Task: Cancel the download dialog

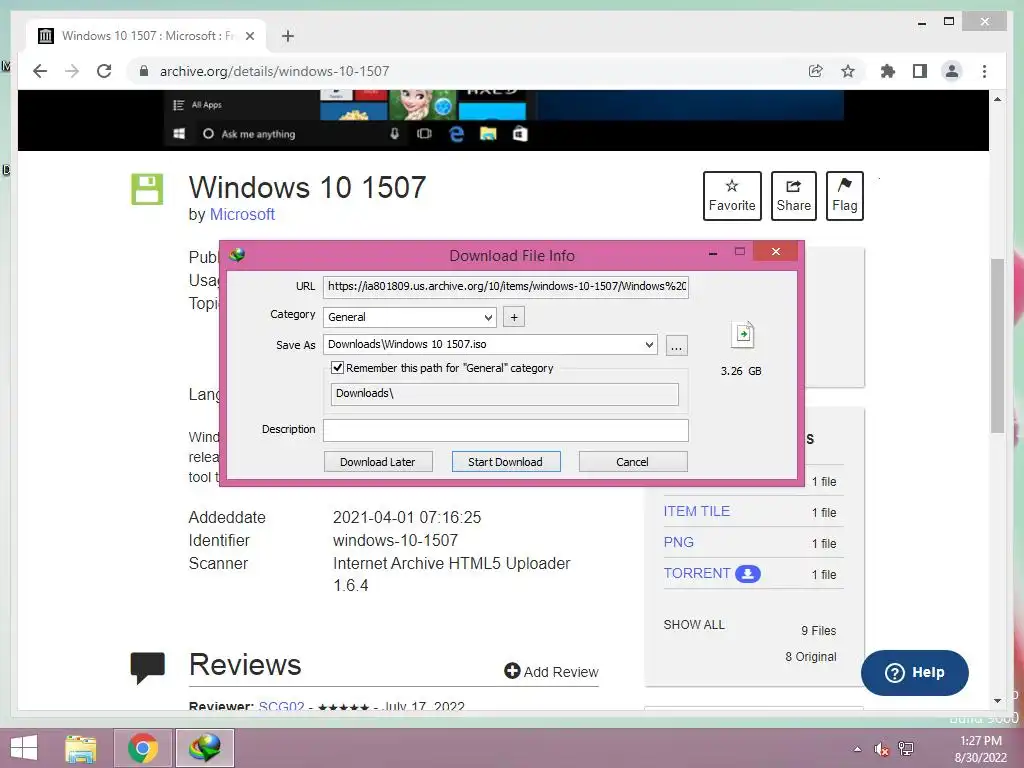Action: click(633, 462)
